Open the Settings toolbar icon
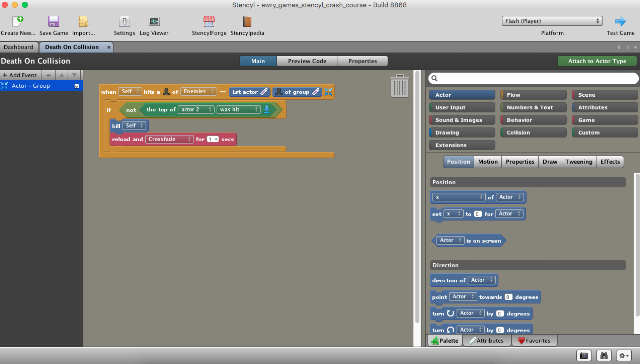This screenshot has height=364, width=640. coord(124,21)
